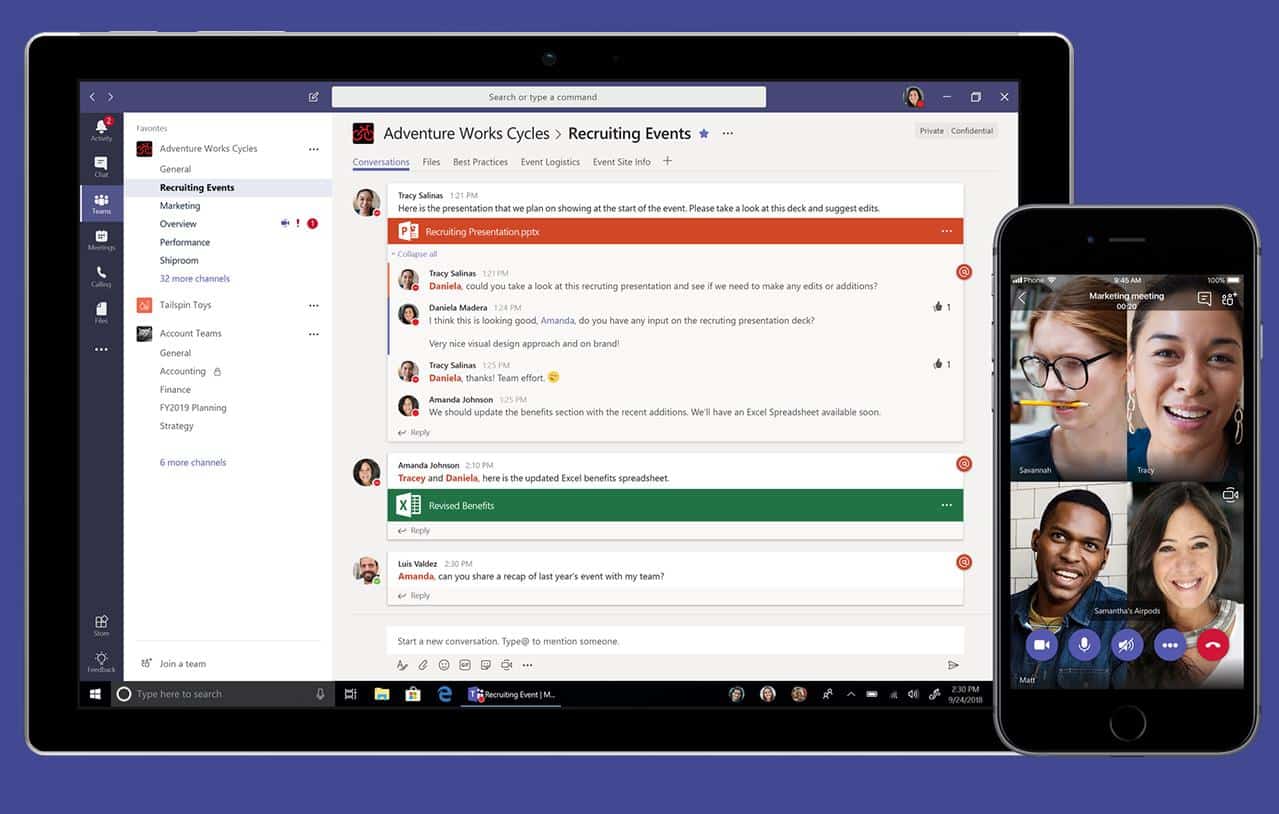Open meeting chat icon on phone

point(1204,299)
